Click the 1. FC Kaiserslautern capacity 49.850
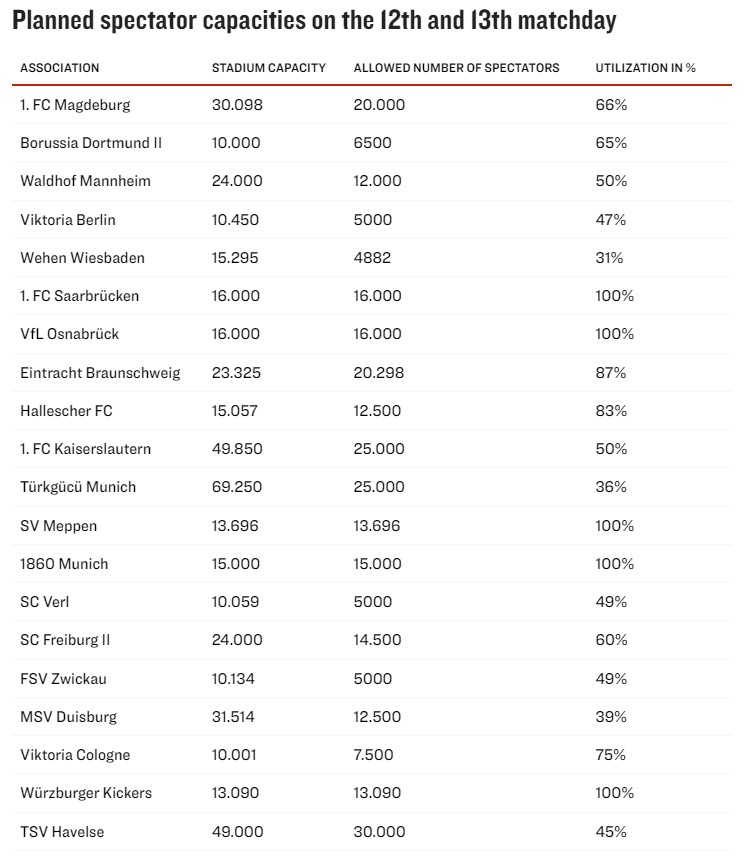Viewport: 746px width, 857px height. [237, 449]
